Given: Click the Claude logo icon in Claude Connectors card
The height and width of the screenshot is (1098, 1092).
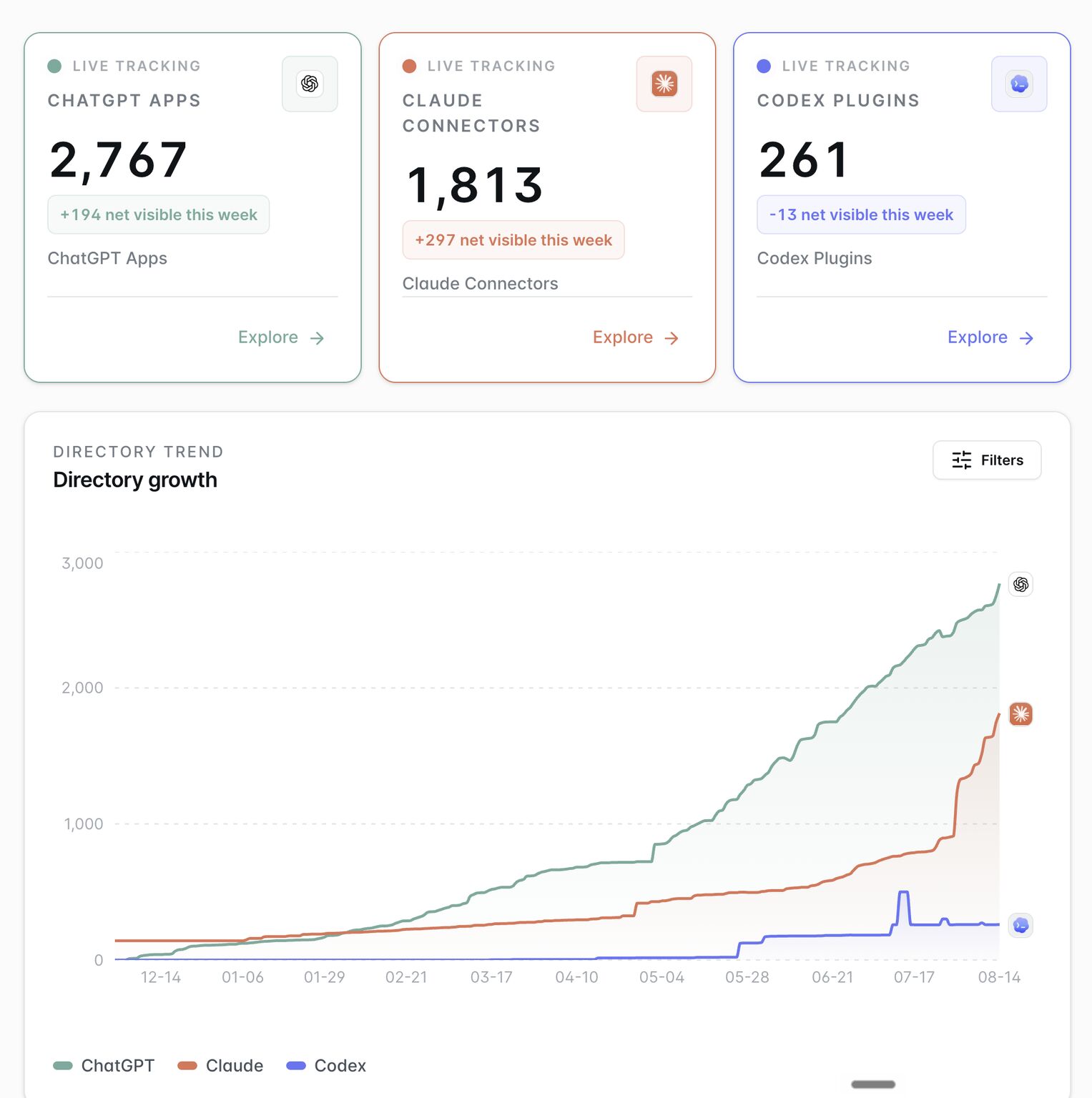Looking at the screenshot, I should coord(664,84).
